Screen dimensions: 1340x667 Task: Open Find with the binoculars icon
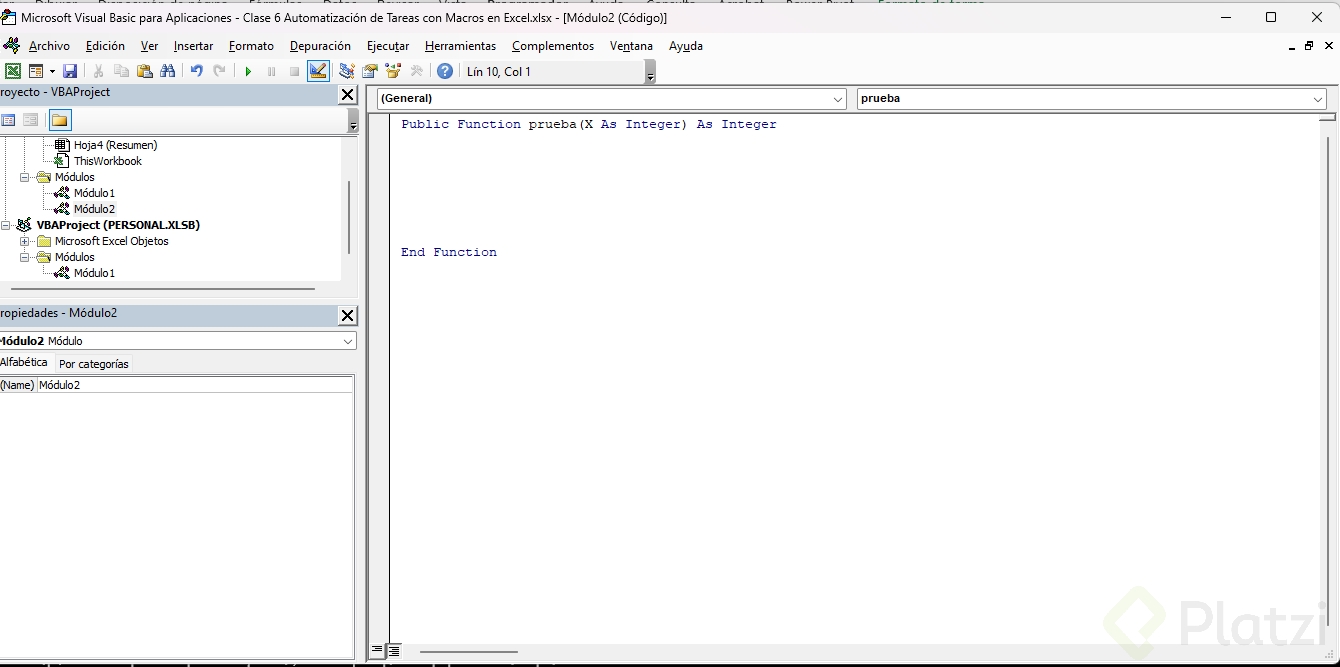[168, 71]
